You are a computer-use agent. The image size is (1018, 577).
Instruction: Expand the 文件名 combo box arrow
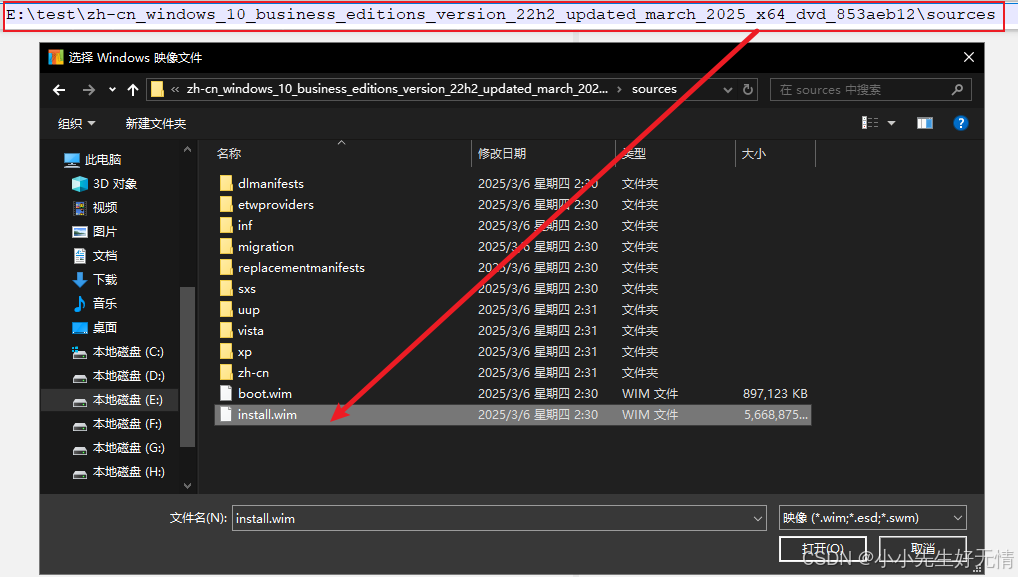(x=758, y=518)
